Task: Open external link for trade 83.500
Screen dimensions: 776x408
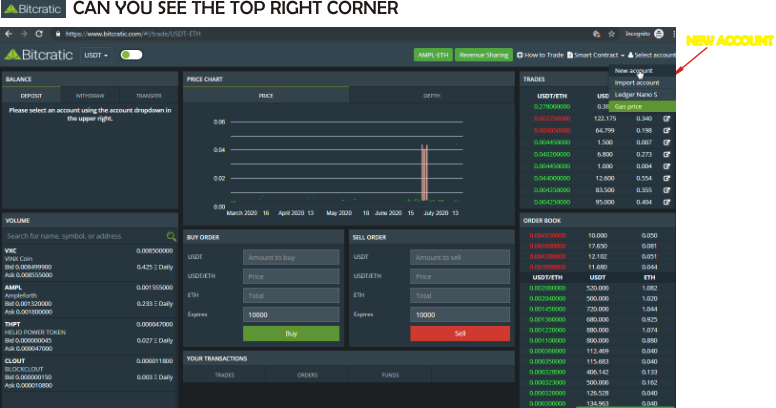Action: (x=667, y=190)
